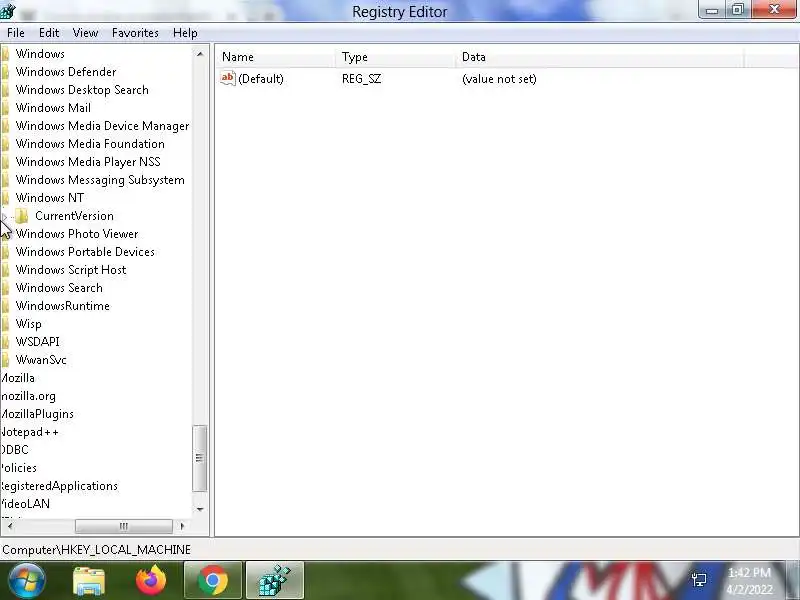Viewport: 800px width, 600px height.
Task: Select the Windows Search key
Action: click(x=59, y=288)
